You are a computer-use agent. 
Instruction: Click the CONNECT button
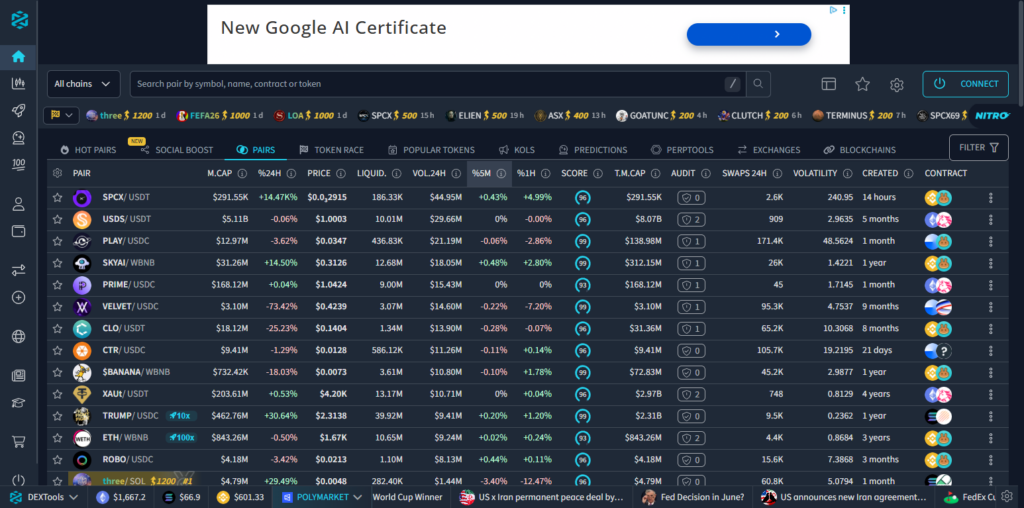[965, 84]
